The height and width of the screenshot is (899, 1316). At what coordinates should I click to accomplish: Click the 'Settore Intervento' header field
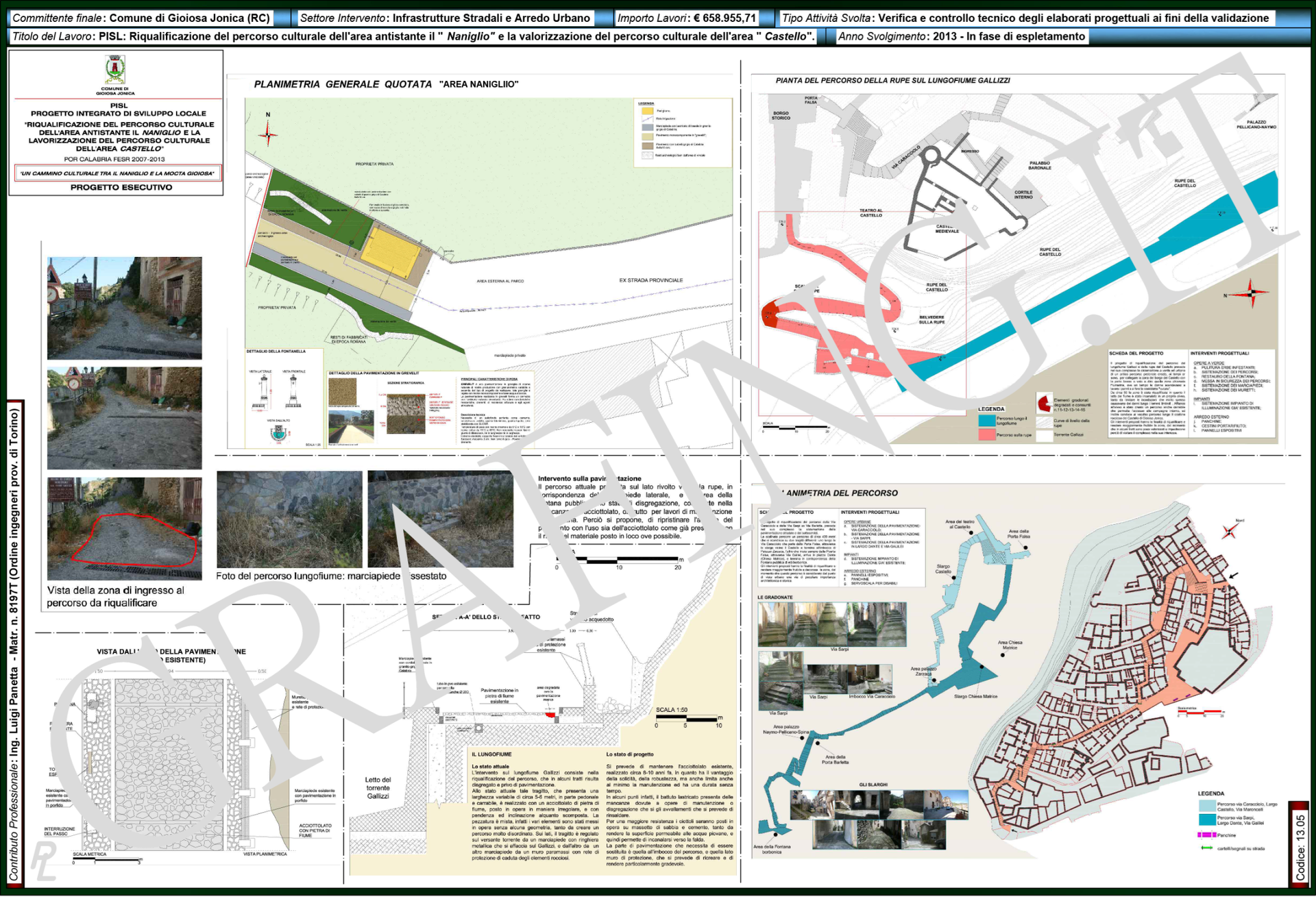444,18
